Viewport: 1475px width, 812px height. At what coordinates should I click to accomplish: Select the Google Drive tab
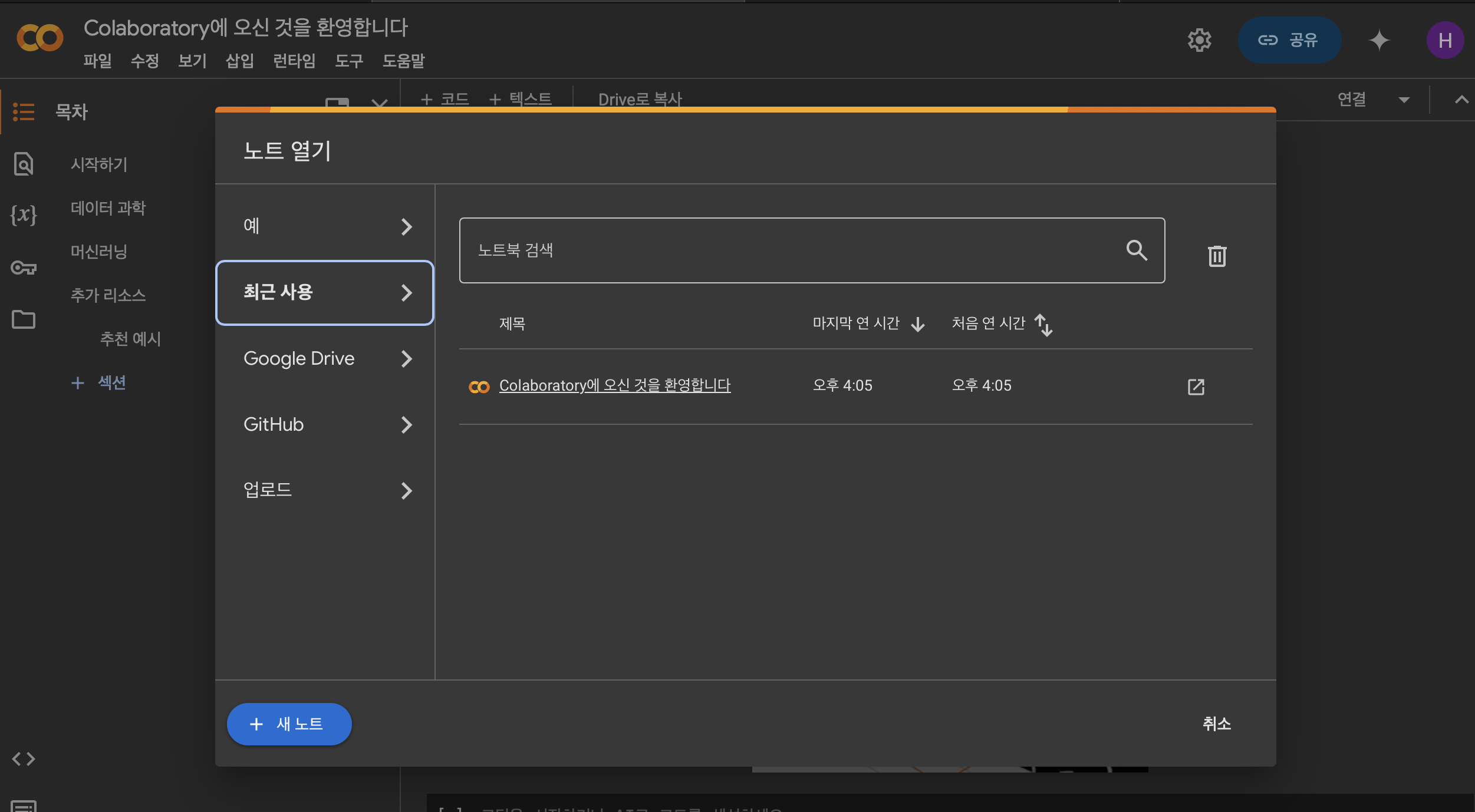pos(325,358)
